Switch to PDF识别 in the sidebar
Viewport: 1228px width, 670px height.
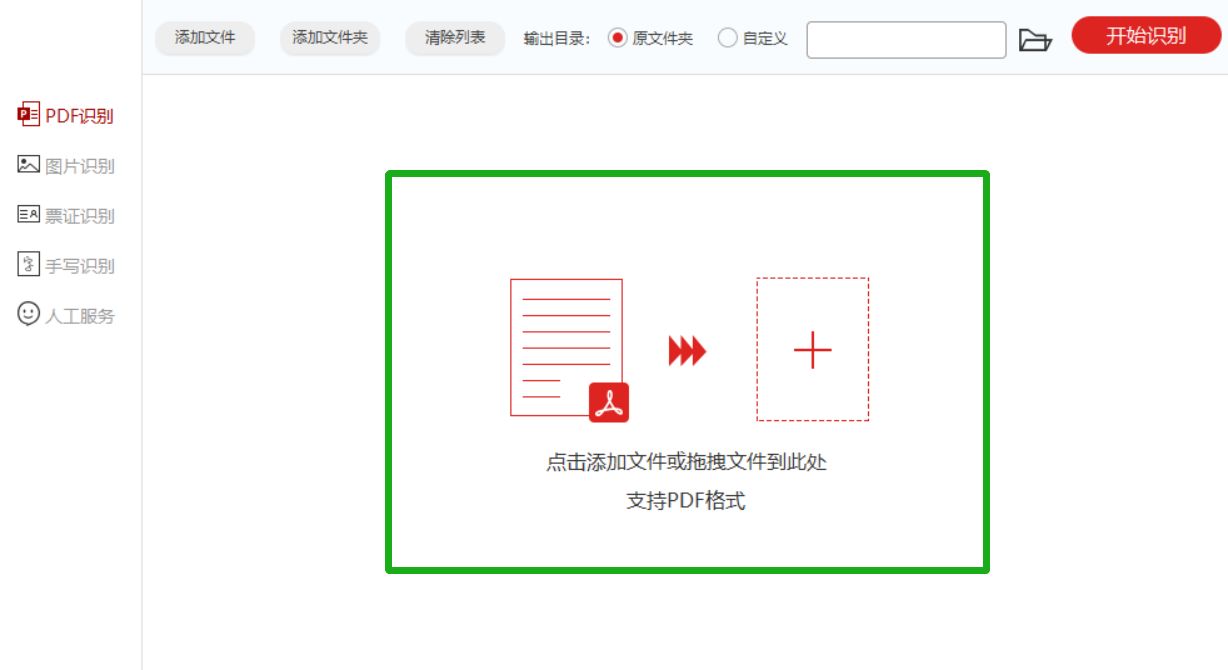click(66, 115)
